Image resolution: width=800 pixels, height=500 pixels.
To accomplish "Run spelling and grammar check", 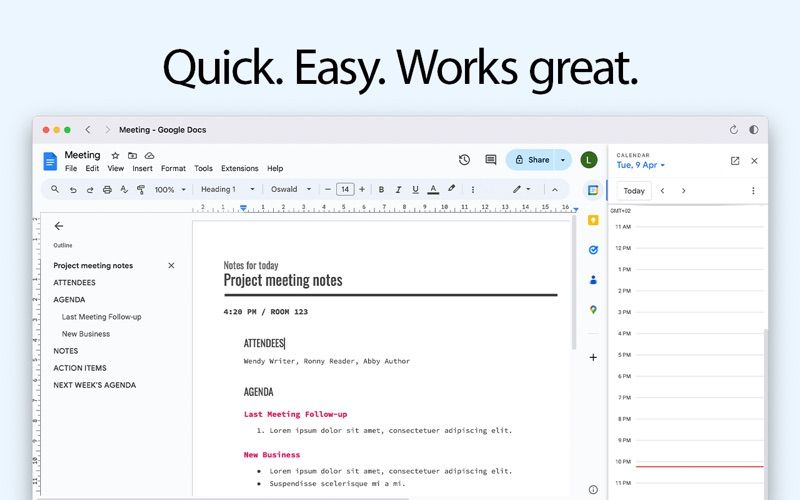I will (x=124, y=190).
